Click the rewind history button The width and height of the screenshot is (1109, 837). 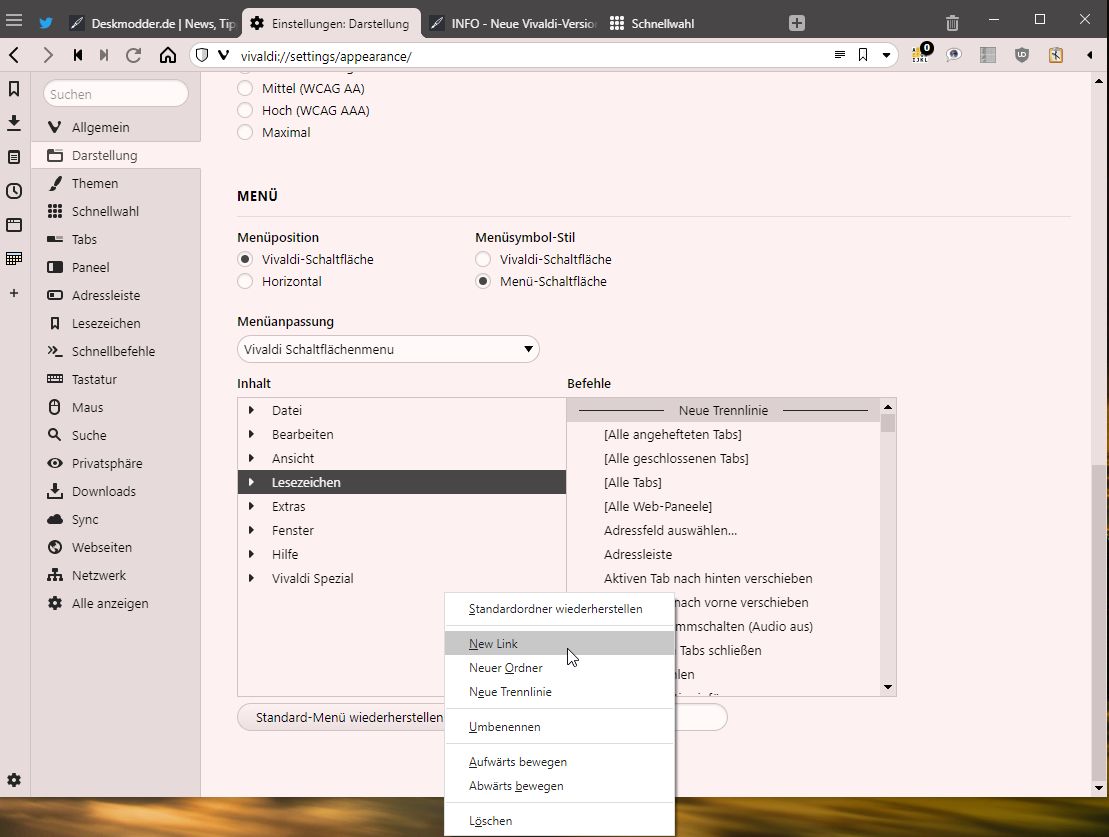pos(78,55)
